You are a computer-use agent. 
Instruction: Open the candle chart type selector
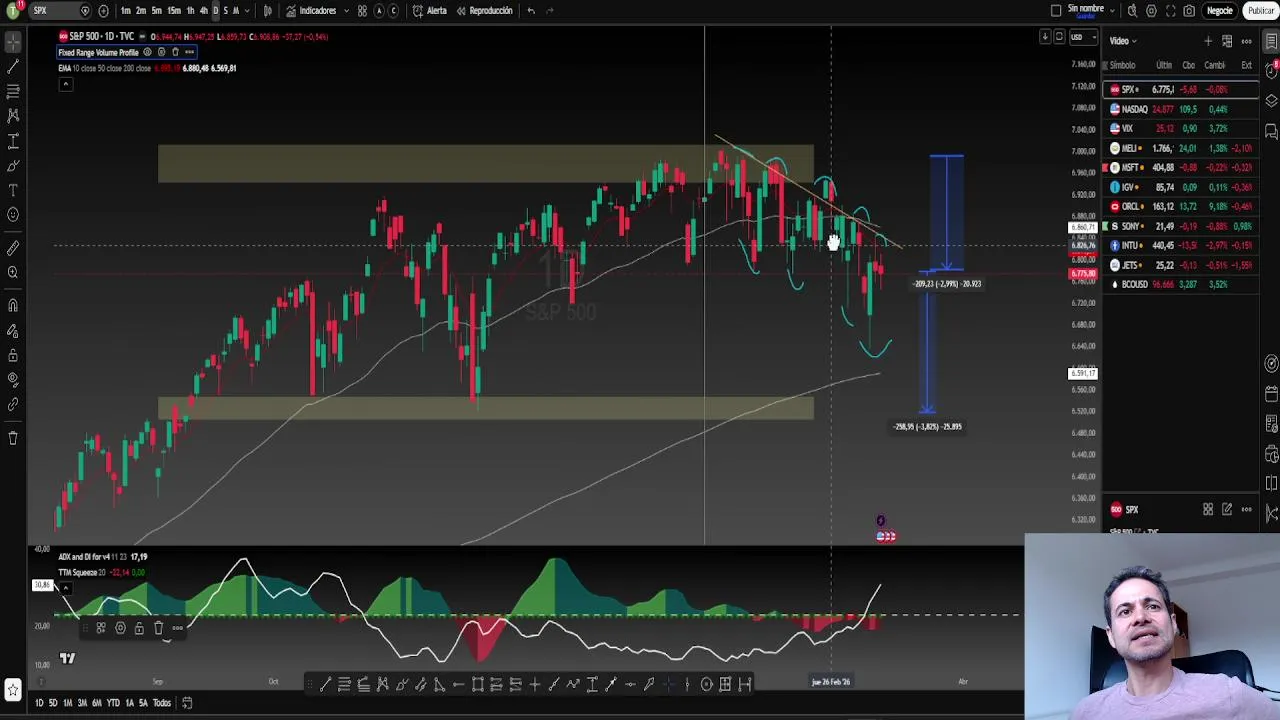point(267,11)
